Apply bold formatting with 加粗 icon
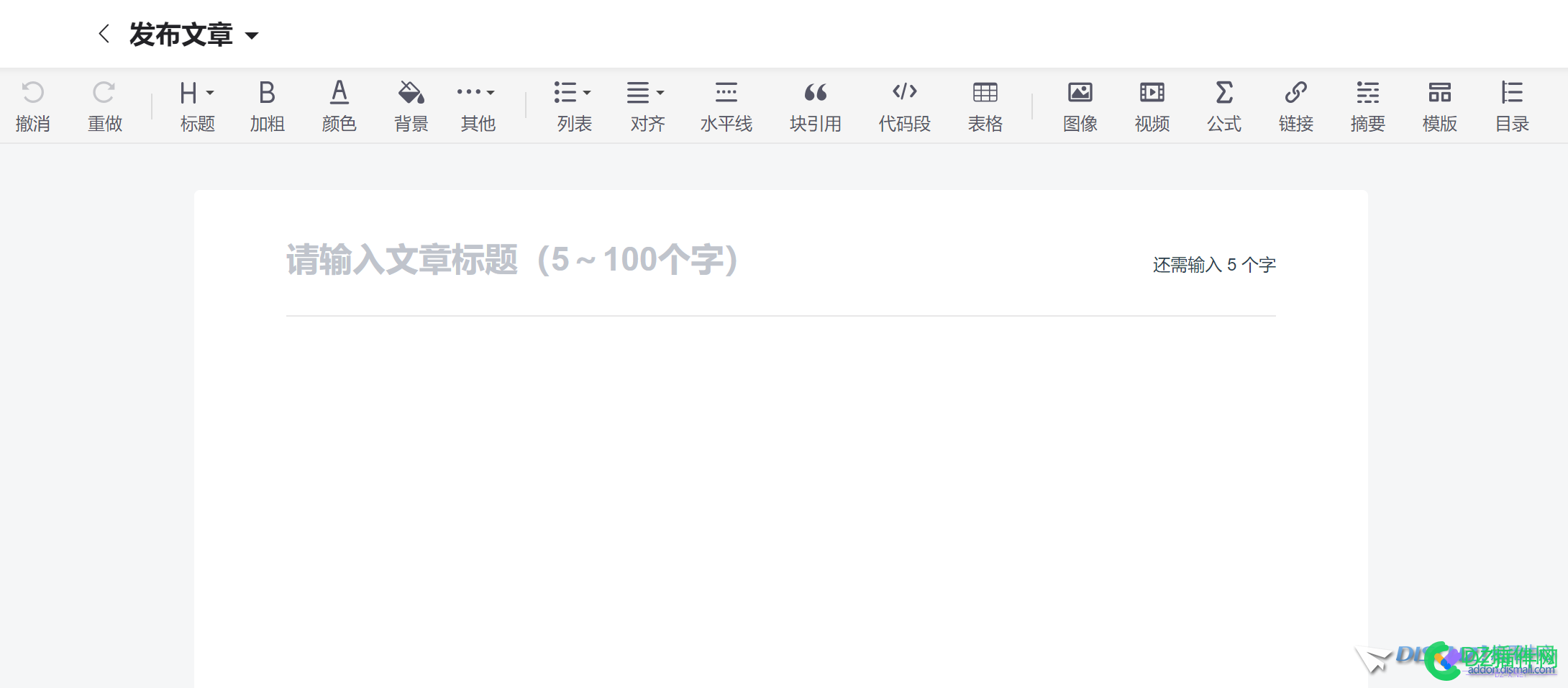1568x688 pixels. click(x=266, y=104)
